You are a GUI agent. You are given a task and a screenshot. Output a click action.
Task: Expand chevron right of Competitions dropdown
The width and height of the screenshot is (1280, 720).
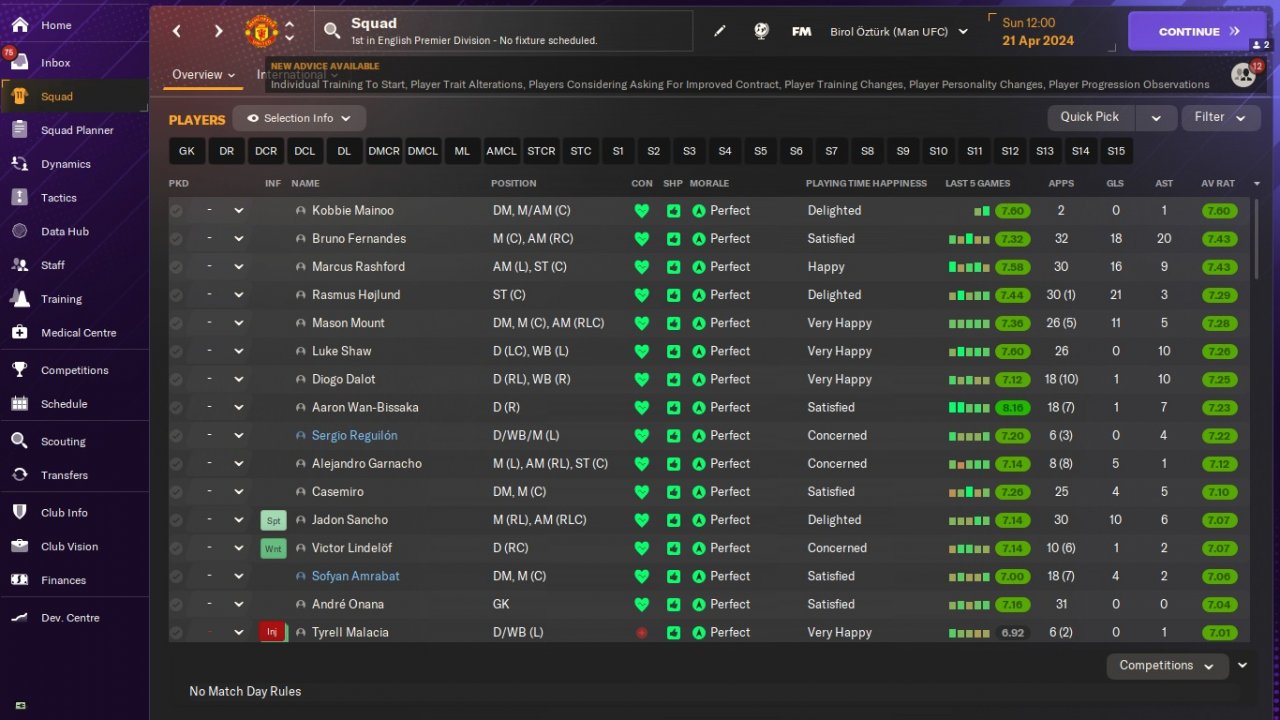pos(1243,666)
